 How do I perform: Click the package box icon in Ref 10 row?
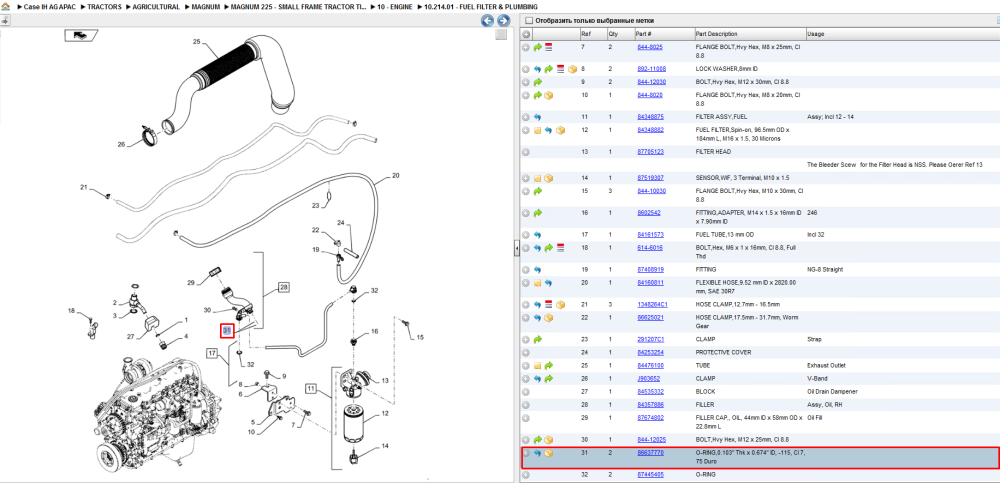pyautogui.click(x=548, y=95)
